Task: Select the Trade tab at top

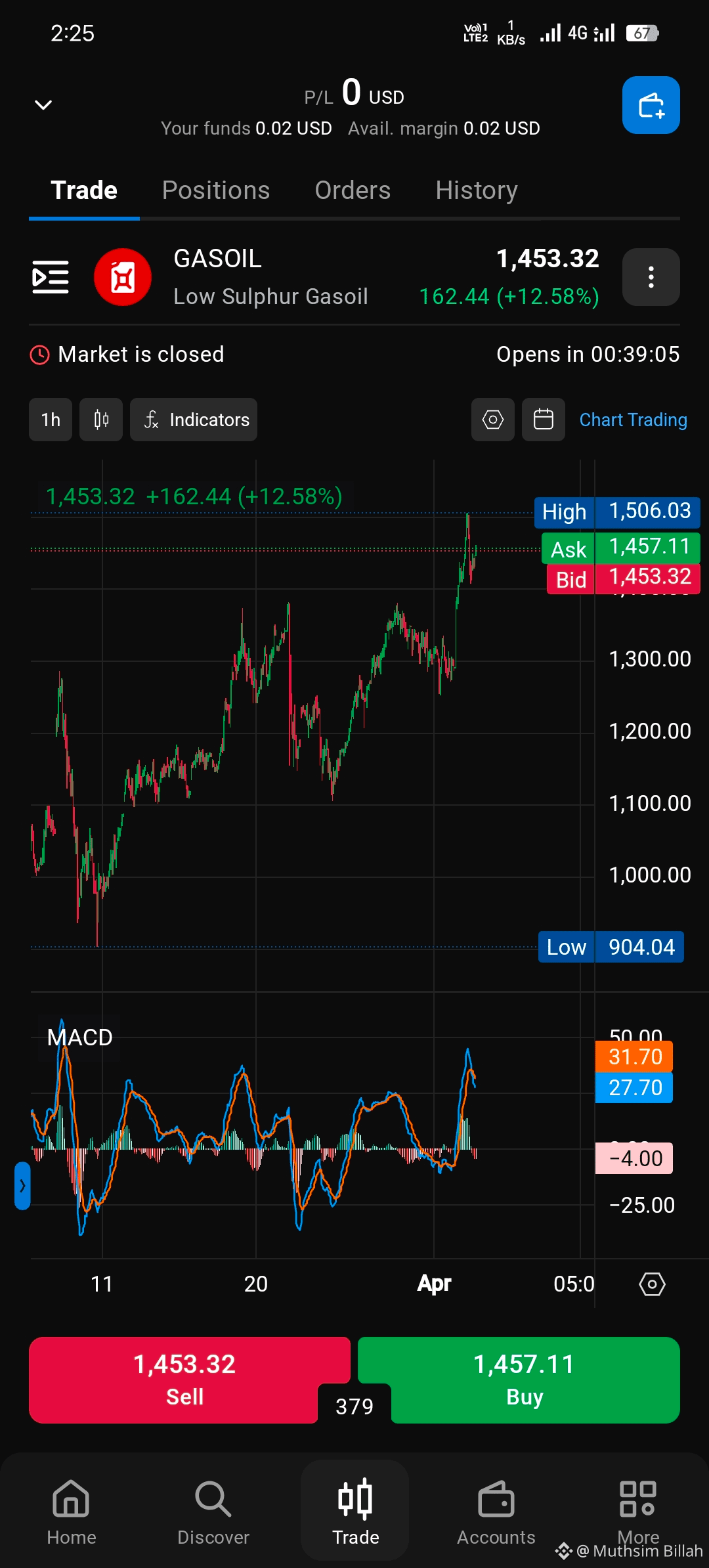Action: pyautogui.click(x=84, y=190)
